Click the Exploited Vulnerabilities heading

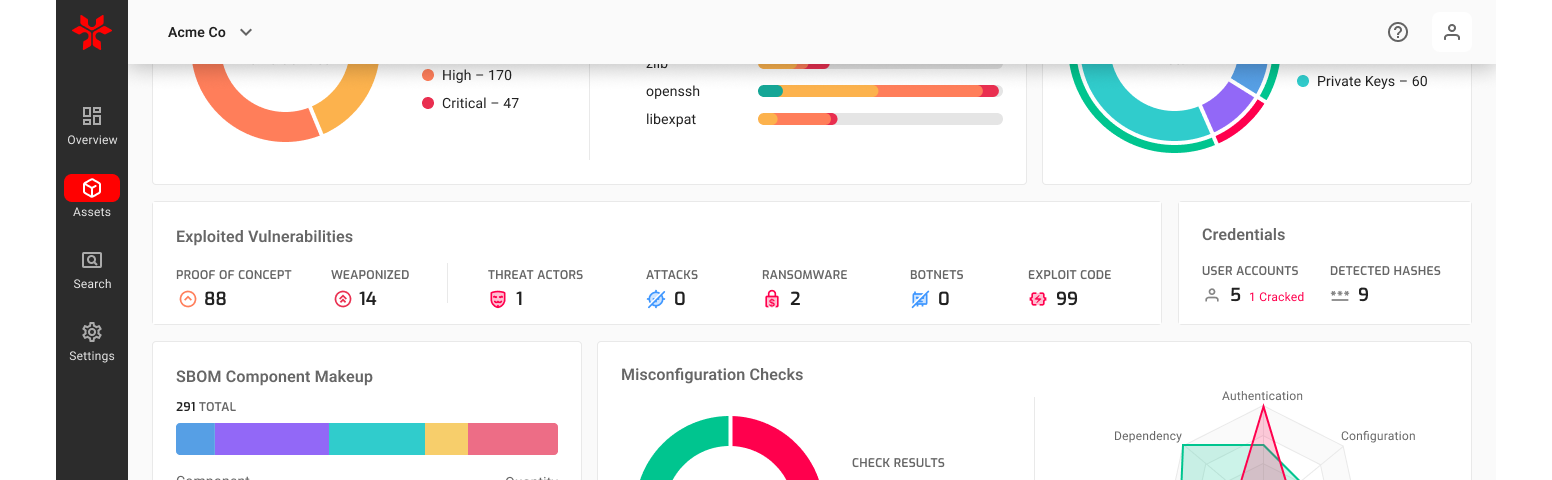tap(264, 237)
